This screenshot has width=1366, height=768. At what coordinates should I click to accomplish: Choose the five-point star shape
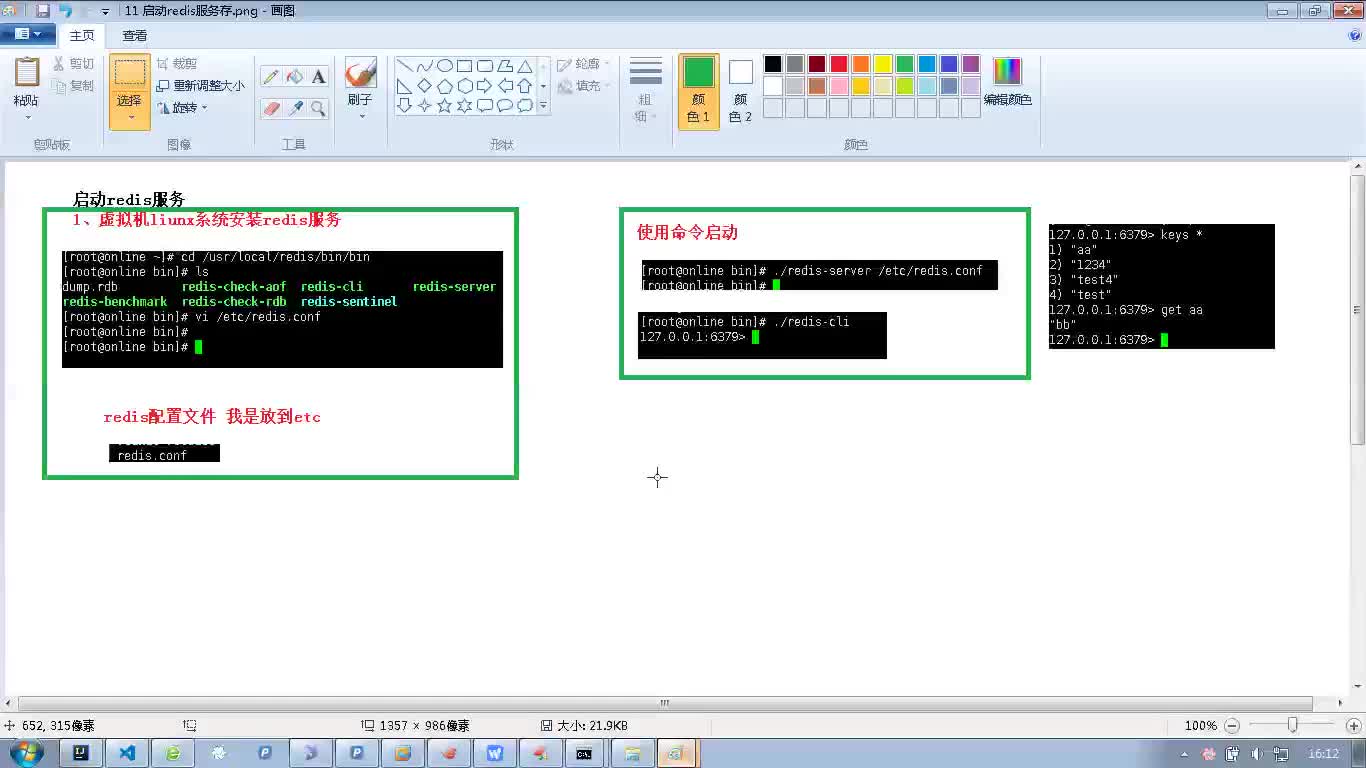445,105
